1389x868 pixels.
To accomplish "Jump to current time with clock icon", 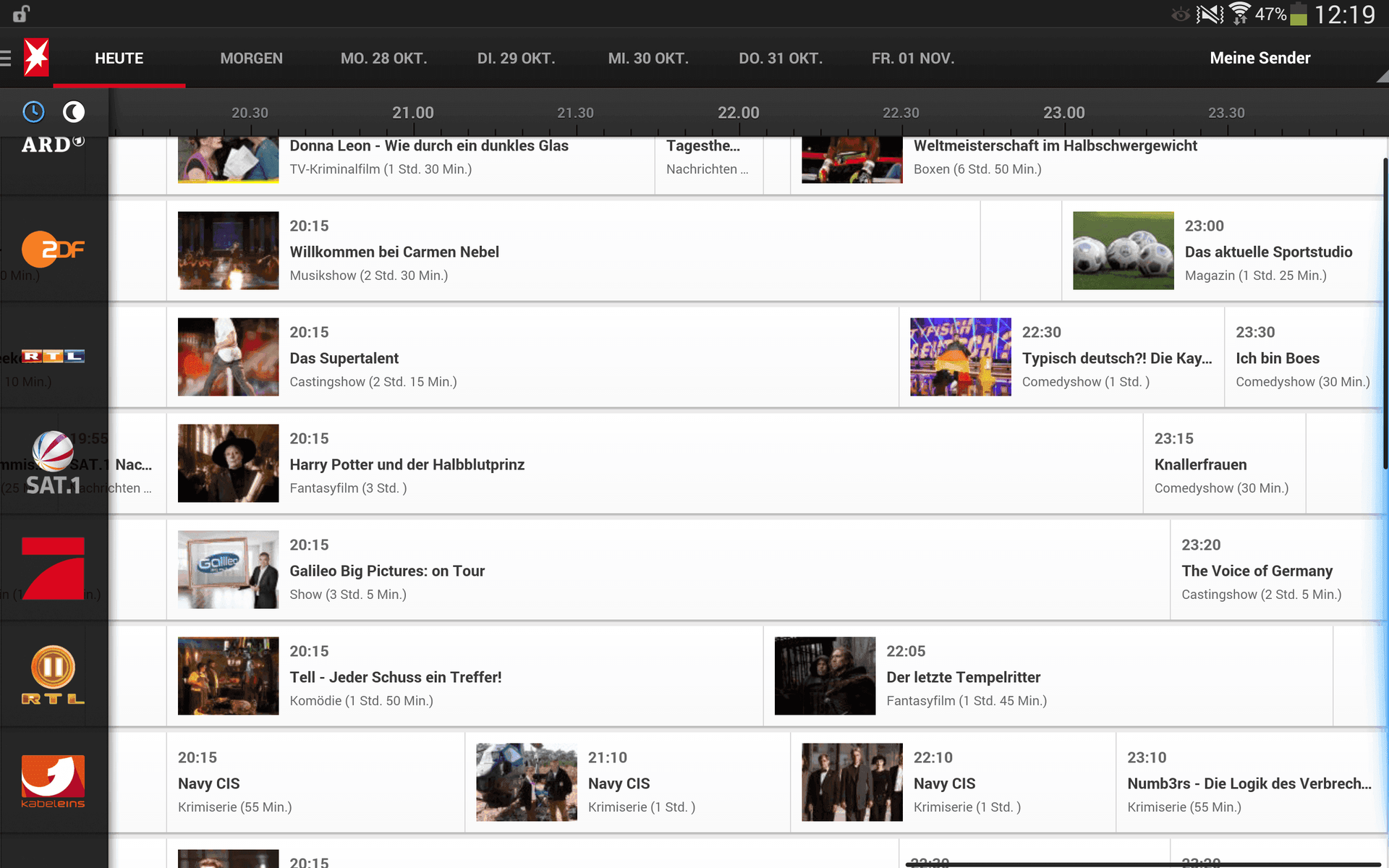I will (33, 112).
